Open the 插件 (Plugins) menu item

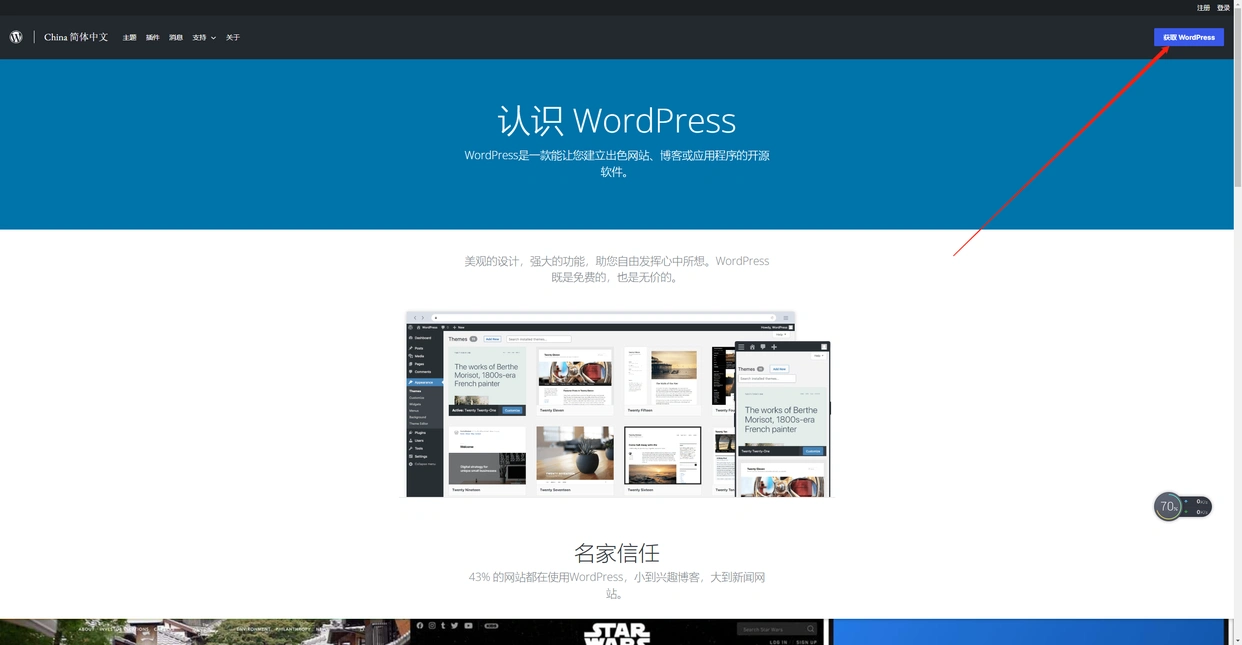(152, 38)
